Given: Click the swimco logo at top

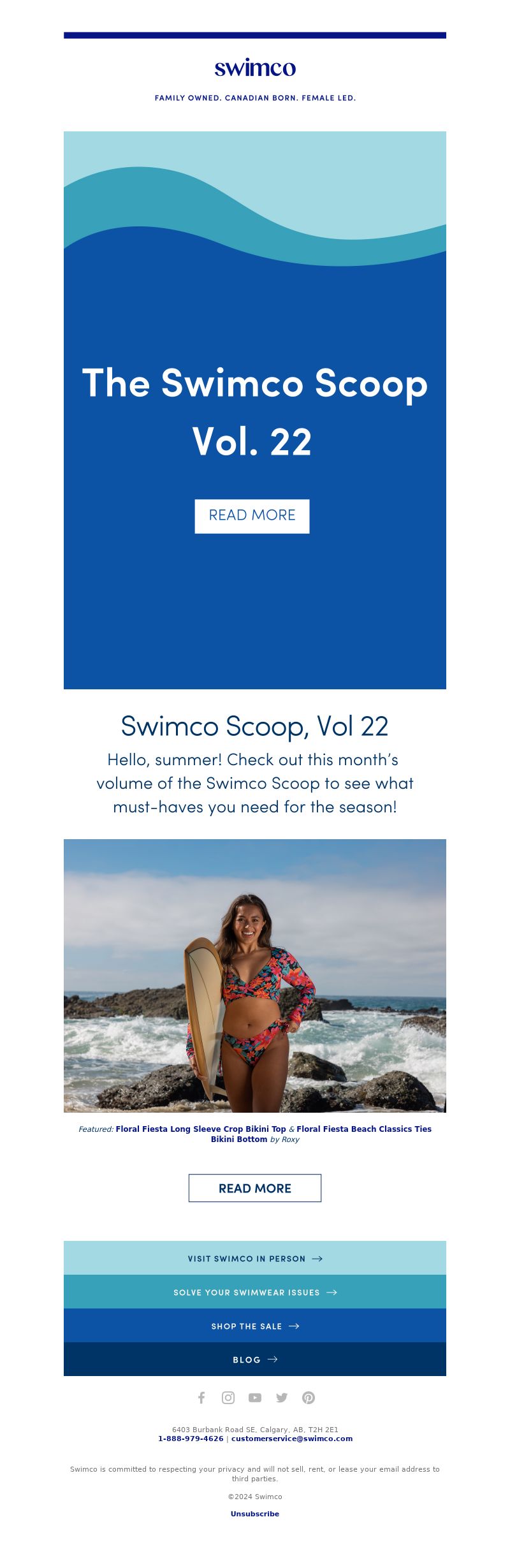Looking at the screenshot, I should [x=255, y=68].
